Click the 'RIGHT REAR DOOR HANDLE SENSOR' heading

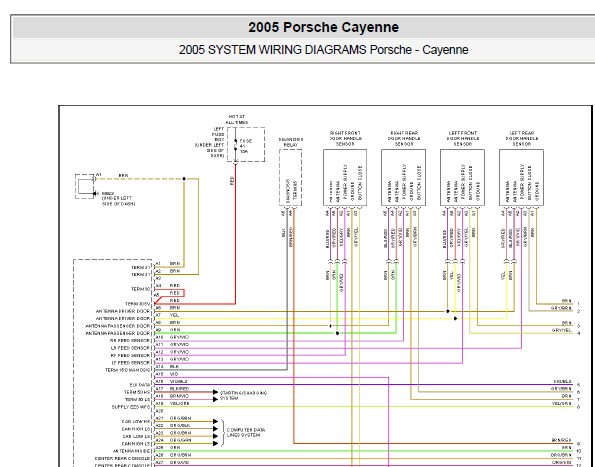(404, 138)
